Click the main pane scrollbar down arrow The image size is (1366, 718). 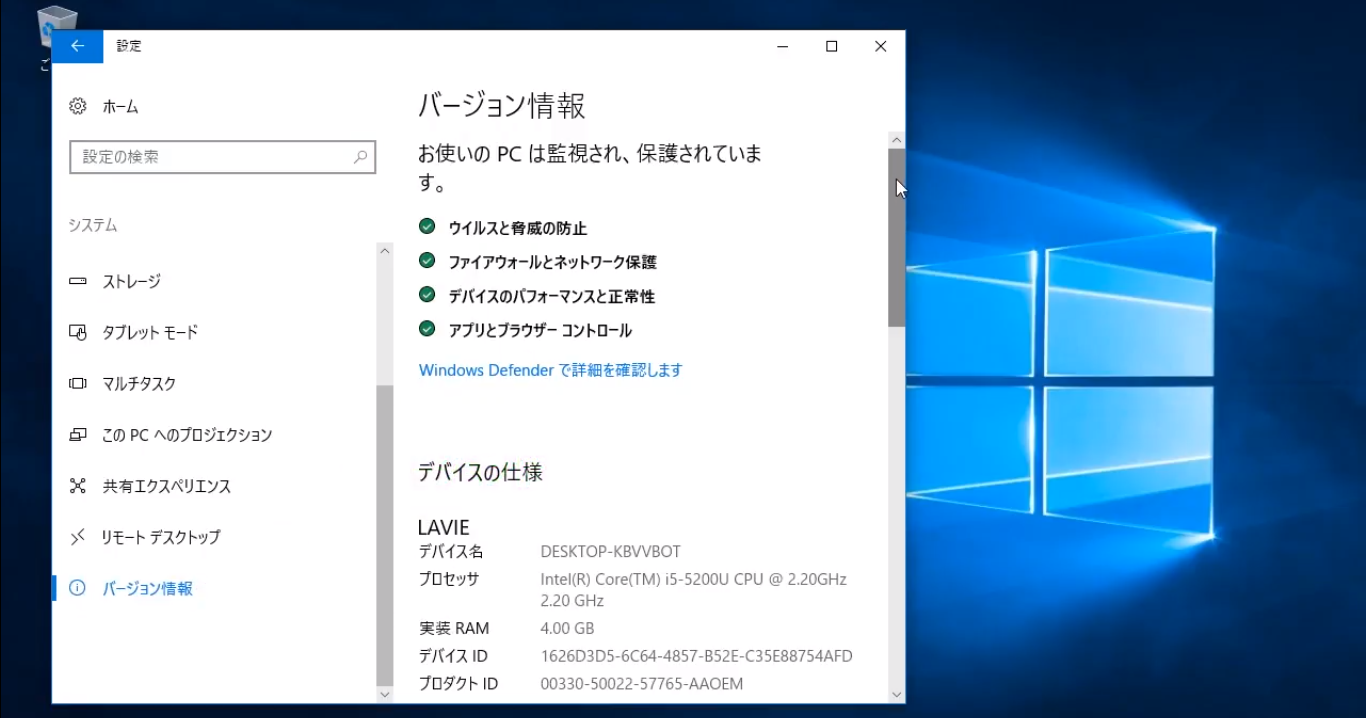[897, 694]
